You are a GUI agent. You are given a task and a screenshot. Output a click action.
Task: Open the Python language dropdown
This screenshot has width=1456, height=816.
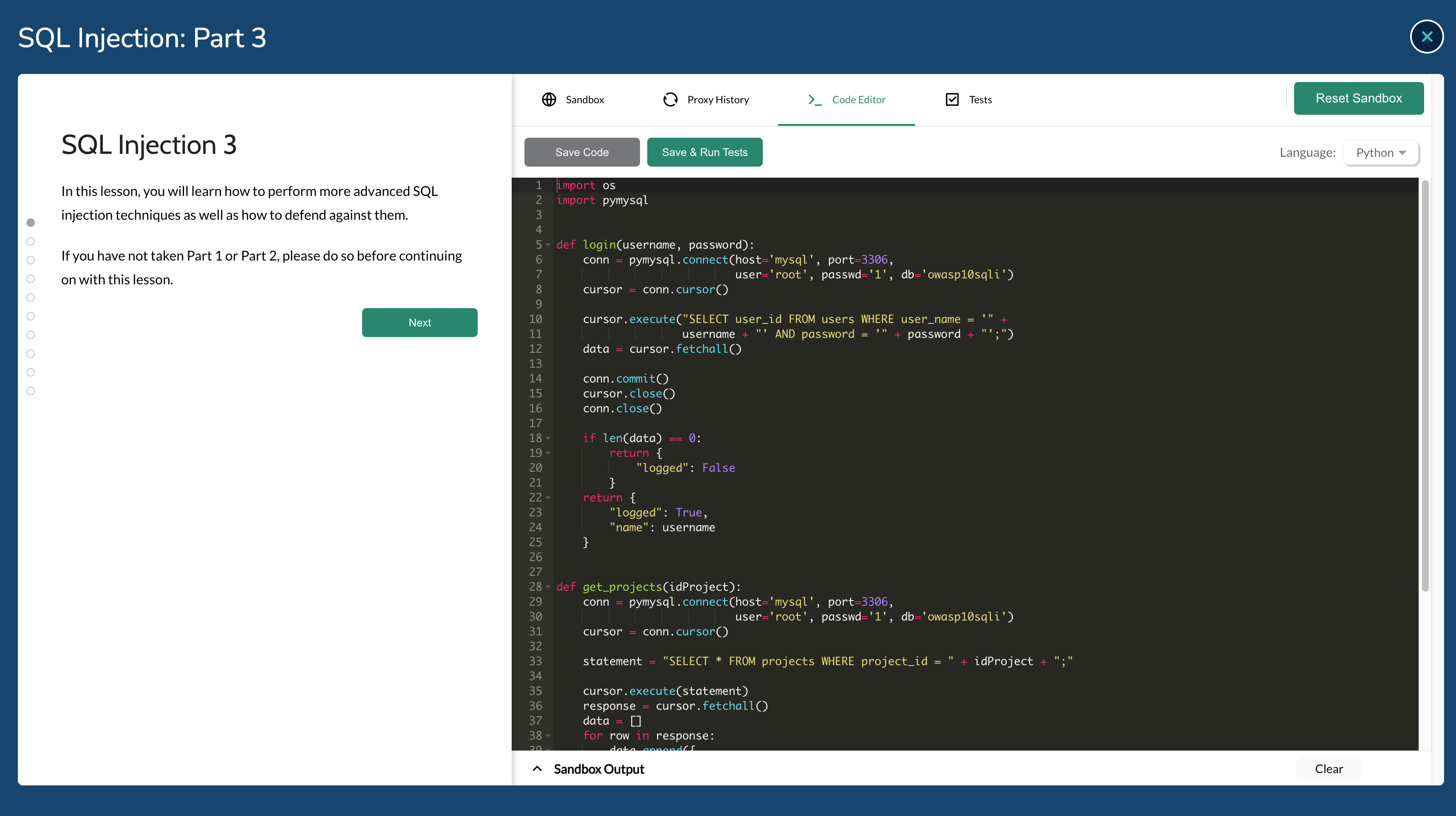[1380, 153]
